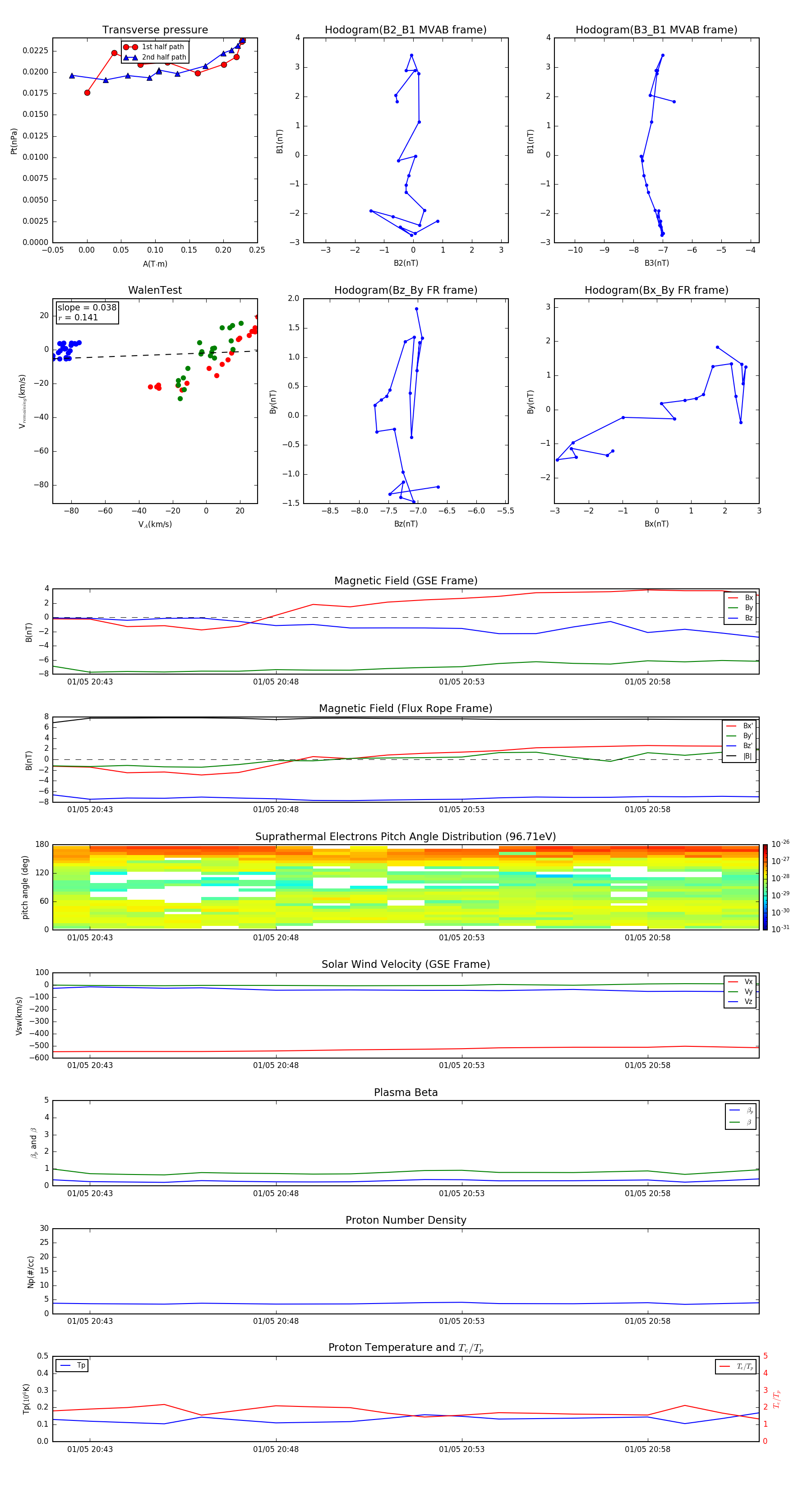Click the pitch angle color bar scale

tap(765, 887)
